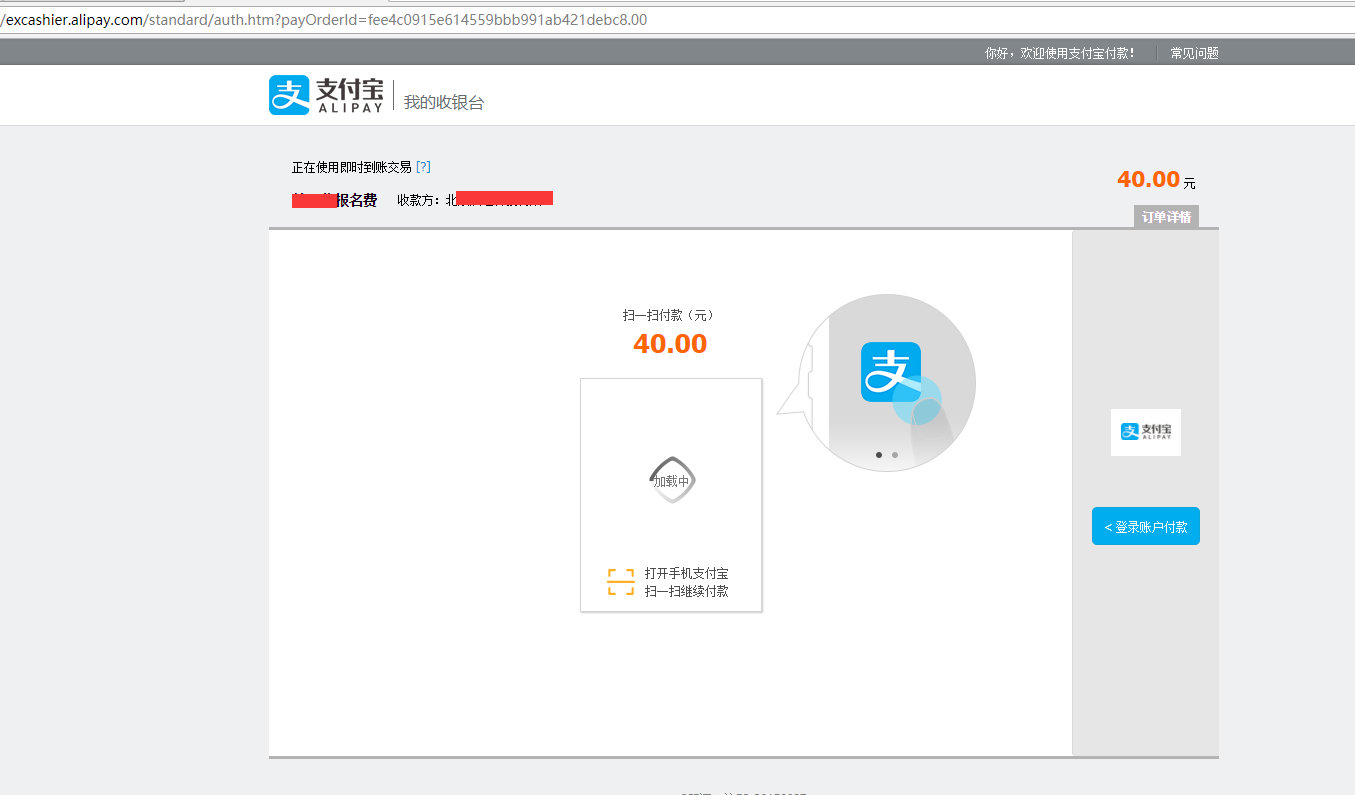Click the 打开手机支付宝 instruction text
Screen dimensions: 1355x795
coord(687,573)
